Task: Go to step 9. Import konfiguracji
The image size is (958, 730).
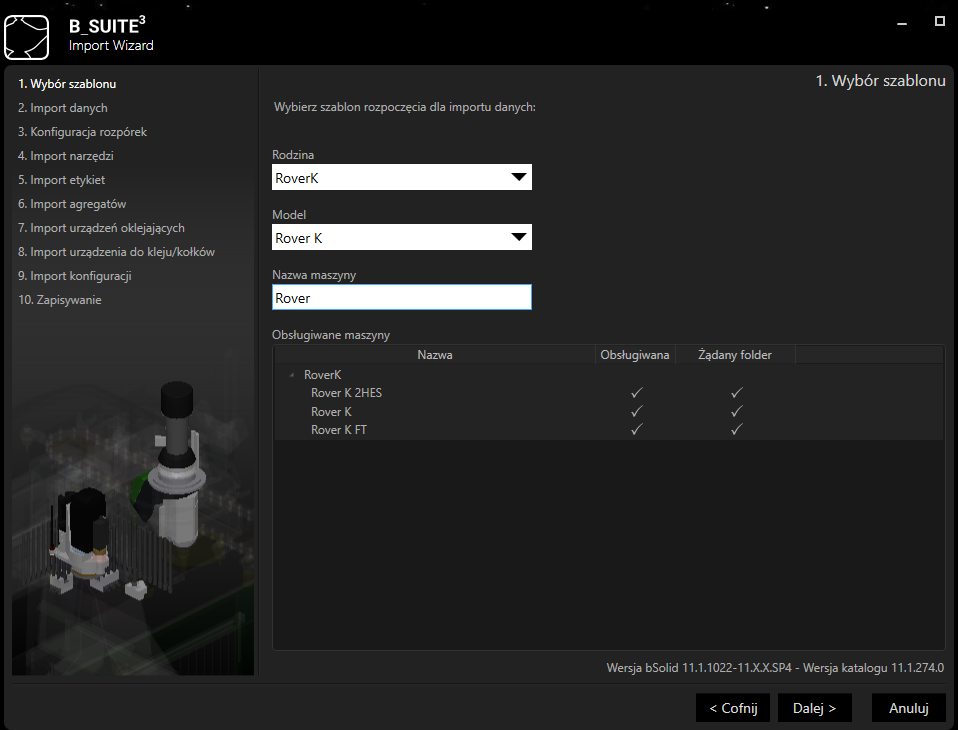Action: (75, 276)
